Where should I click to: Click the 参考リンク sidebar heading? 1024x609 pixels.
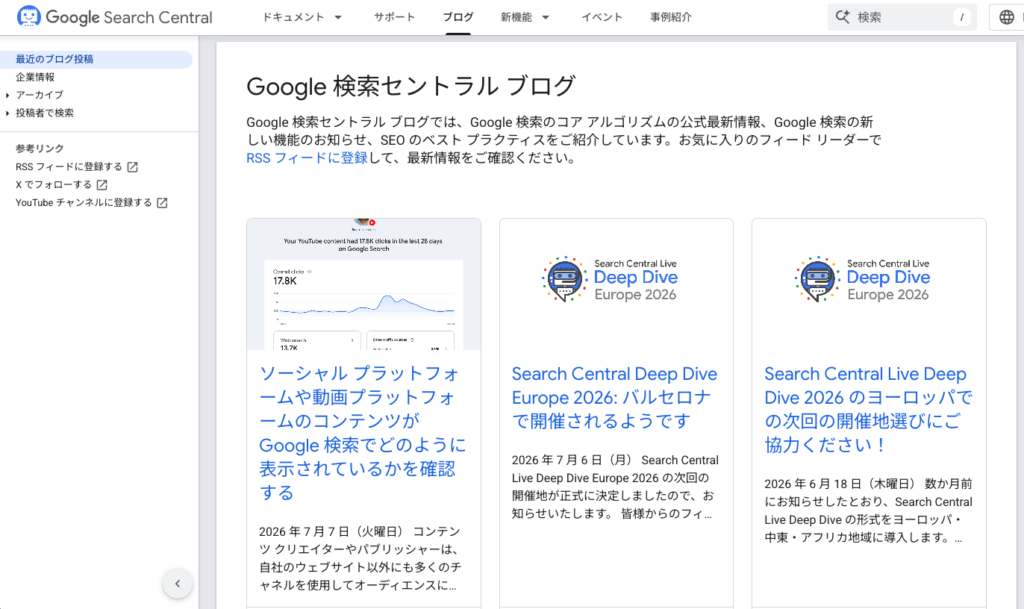click(40, 149)
